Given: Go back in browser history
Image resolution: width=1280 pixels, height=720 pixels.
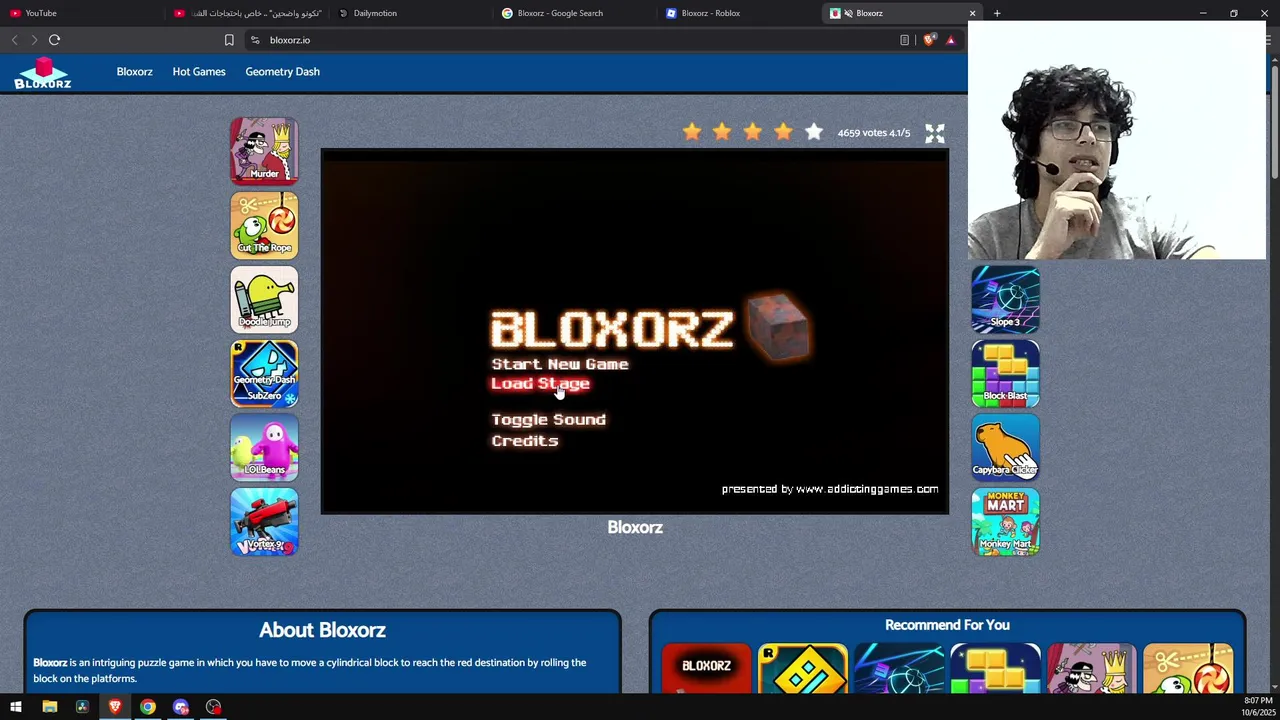Looking at the screenshot, I should pos(14,40).
